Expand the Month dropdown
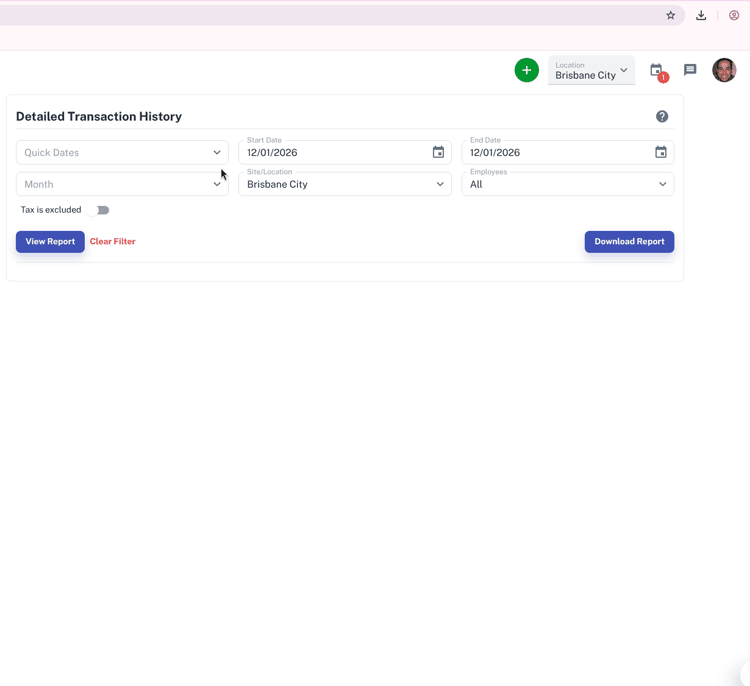The width and height of the screenshot is (750, 686). pyautogui.click(x=122, y=184)
